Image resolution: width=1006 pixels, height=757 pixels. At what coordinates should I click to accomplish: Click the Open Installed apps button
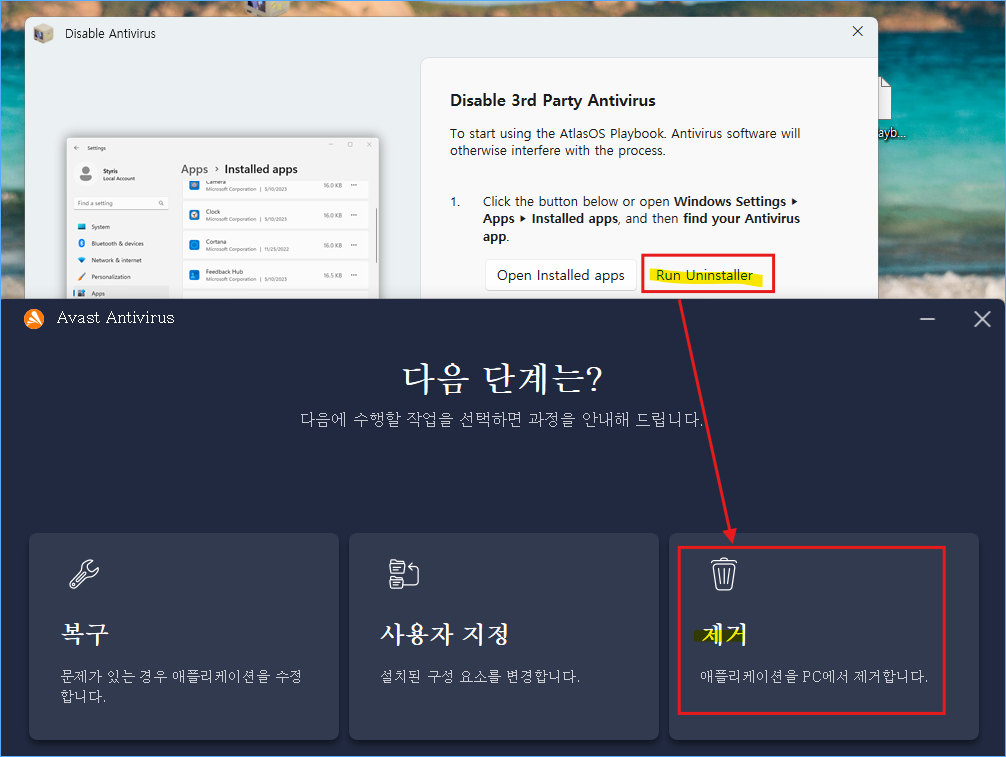[560, 275]
